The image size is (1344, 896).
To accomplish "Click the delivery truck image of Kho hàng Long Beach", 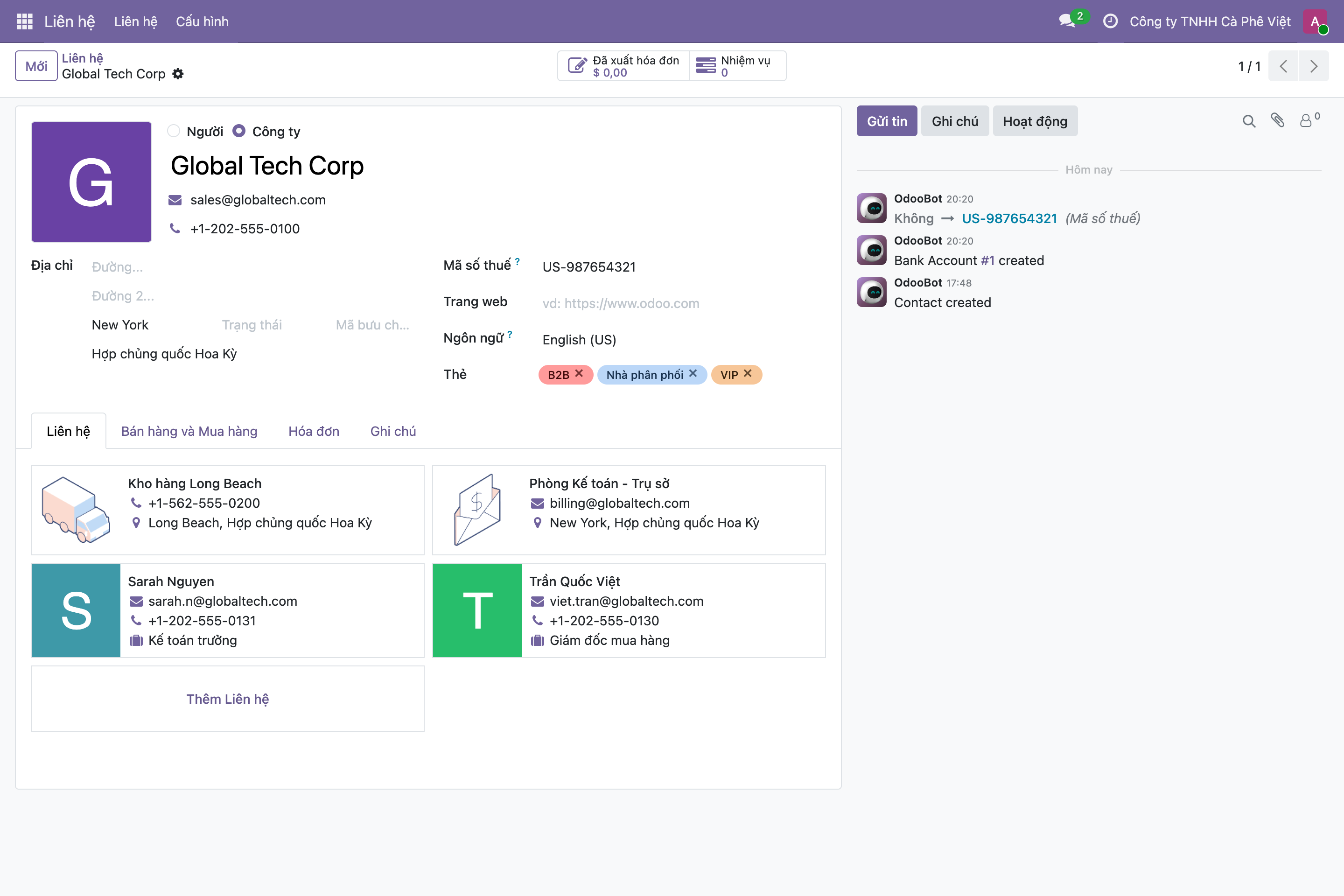I will click(x=76, y=510).
